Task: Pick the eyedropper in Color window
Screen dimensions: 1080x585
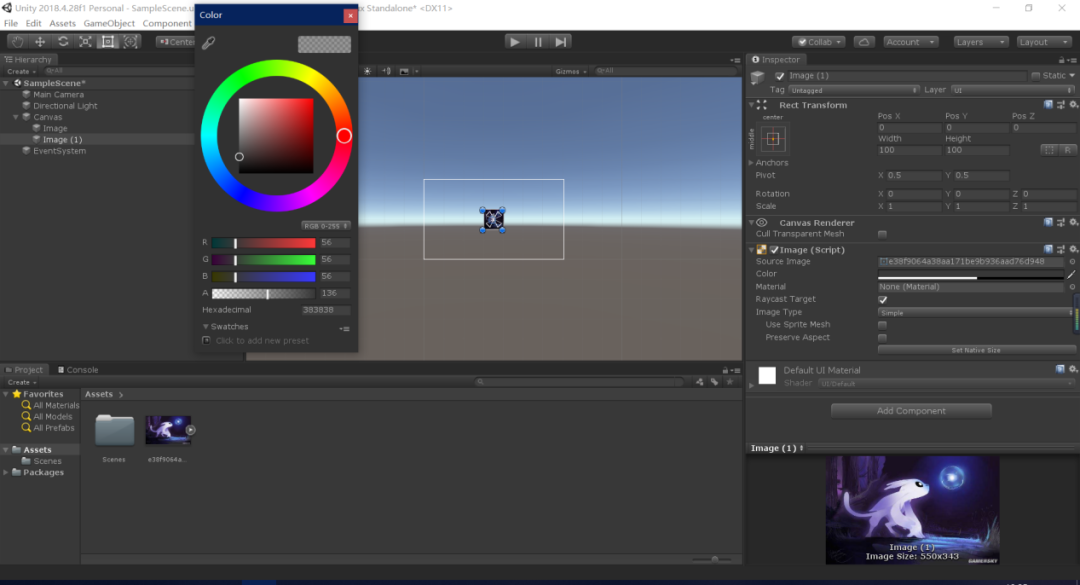Action: 209,43
